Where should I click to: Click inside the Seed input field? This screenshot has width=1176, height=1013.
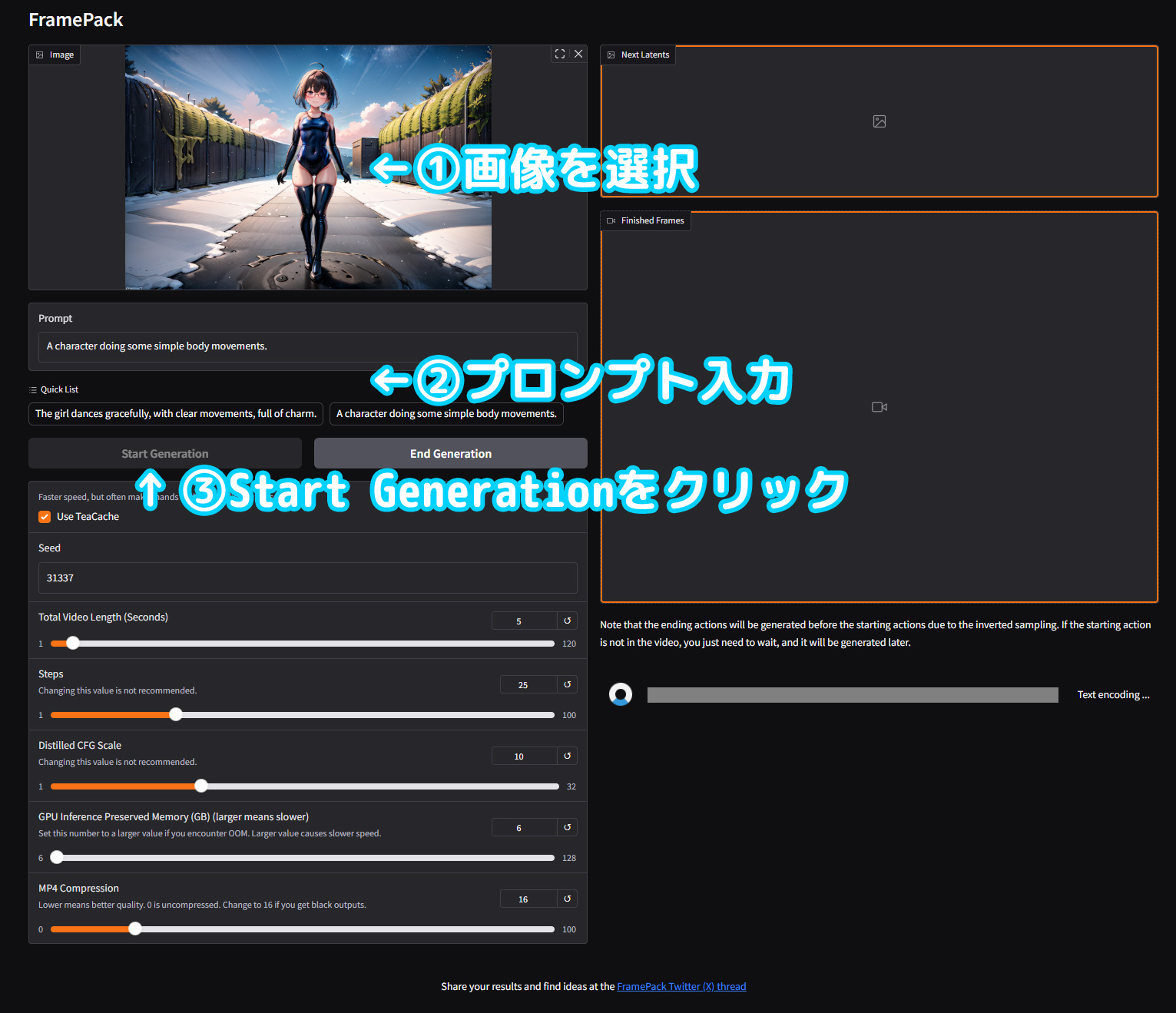click(x=307, y=578)
